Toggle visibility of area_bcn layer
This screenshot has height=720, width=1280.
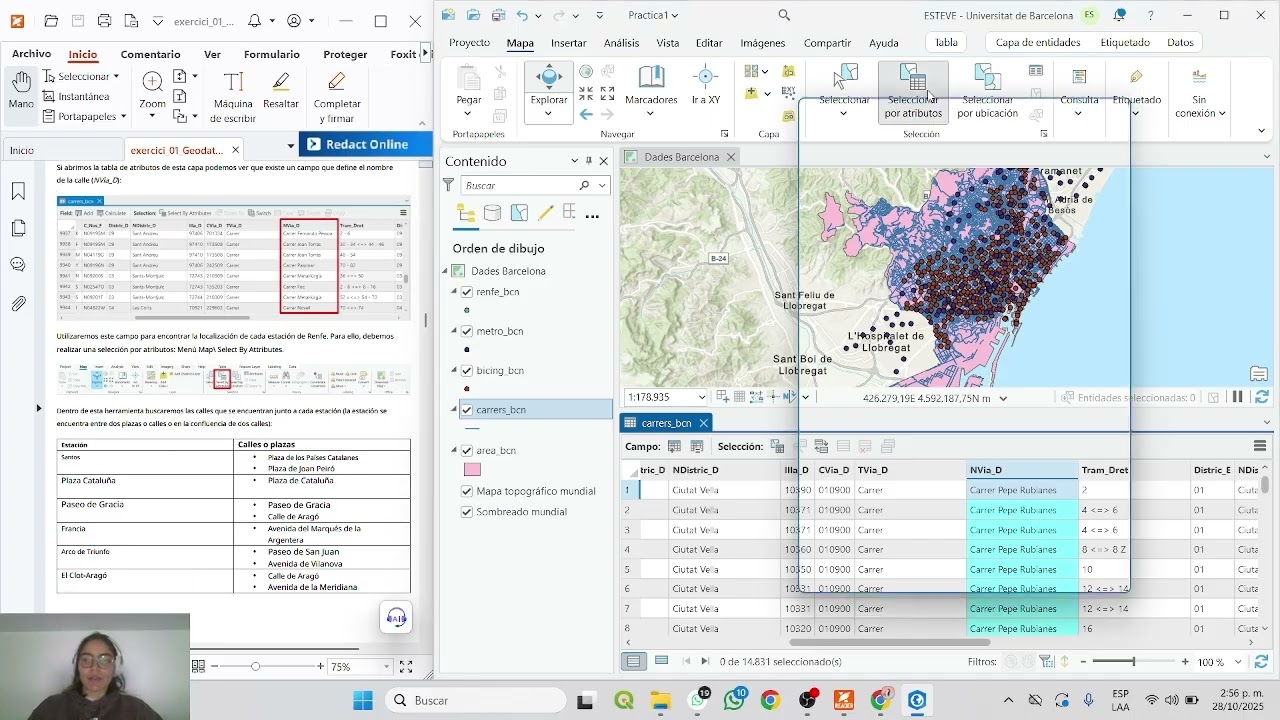467,451
